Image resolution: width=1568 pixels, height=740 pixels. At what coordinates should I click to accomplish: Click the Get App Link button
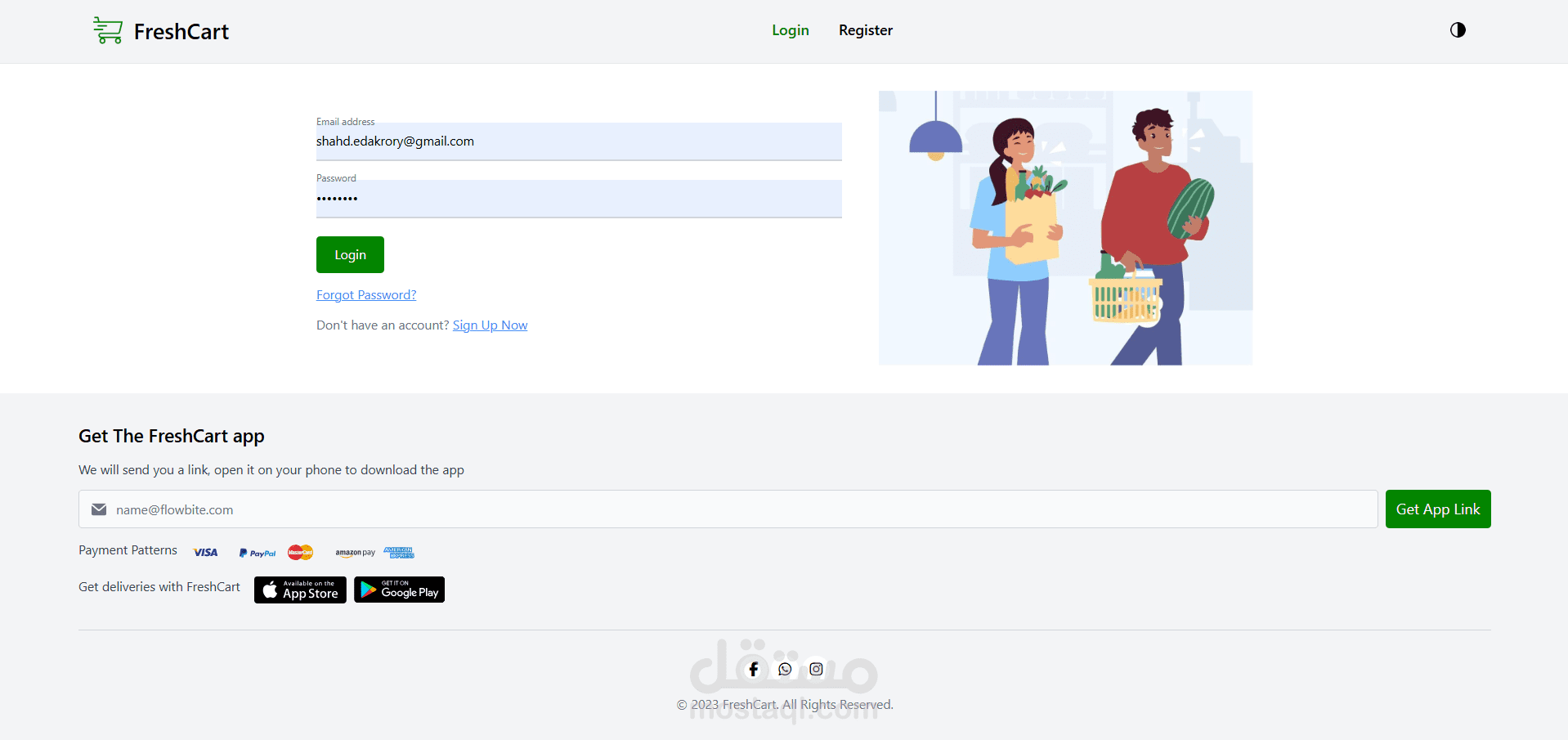pyautogui.click(x=1438, y=509)
